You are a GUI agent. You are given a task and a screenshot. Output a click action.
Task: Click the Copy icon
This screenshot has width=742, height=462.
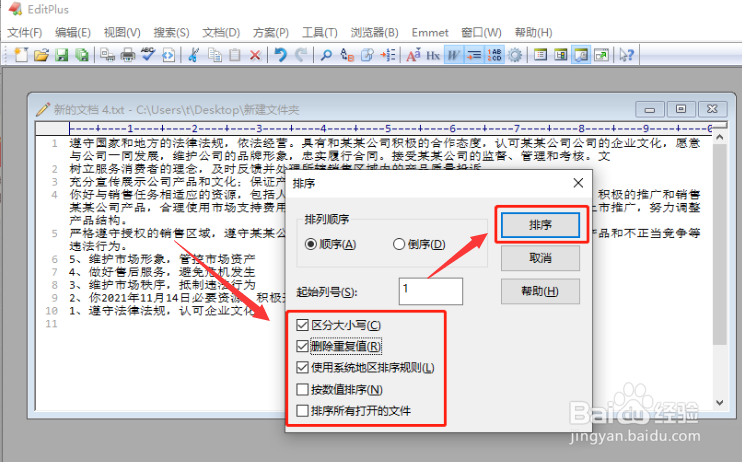point(215,55)
